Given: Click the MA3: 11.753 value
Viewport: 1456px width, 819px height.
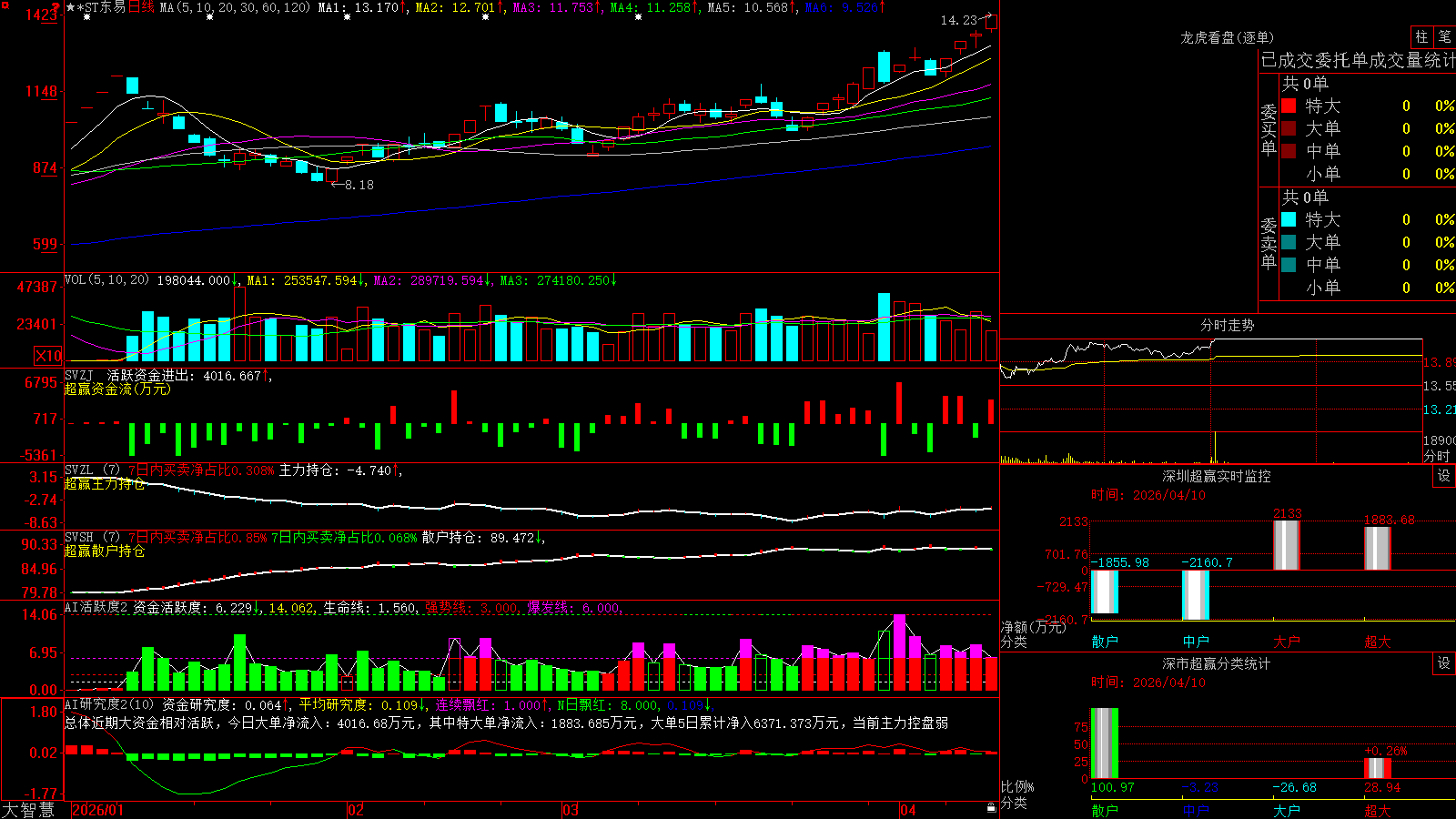Looking at the screenshot, I should (553, 7).
